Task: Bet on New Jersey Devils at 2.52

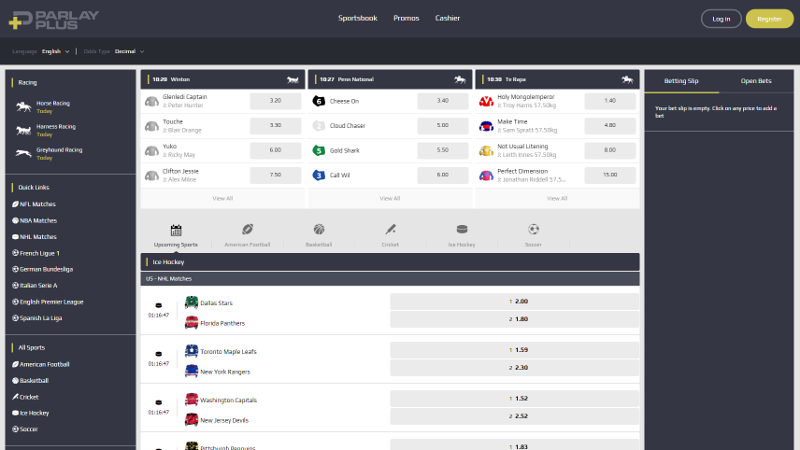Action: point(514,416)
